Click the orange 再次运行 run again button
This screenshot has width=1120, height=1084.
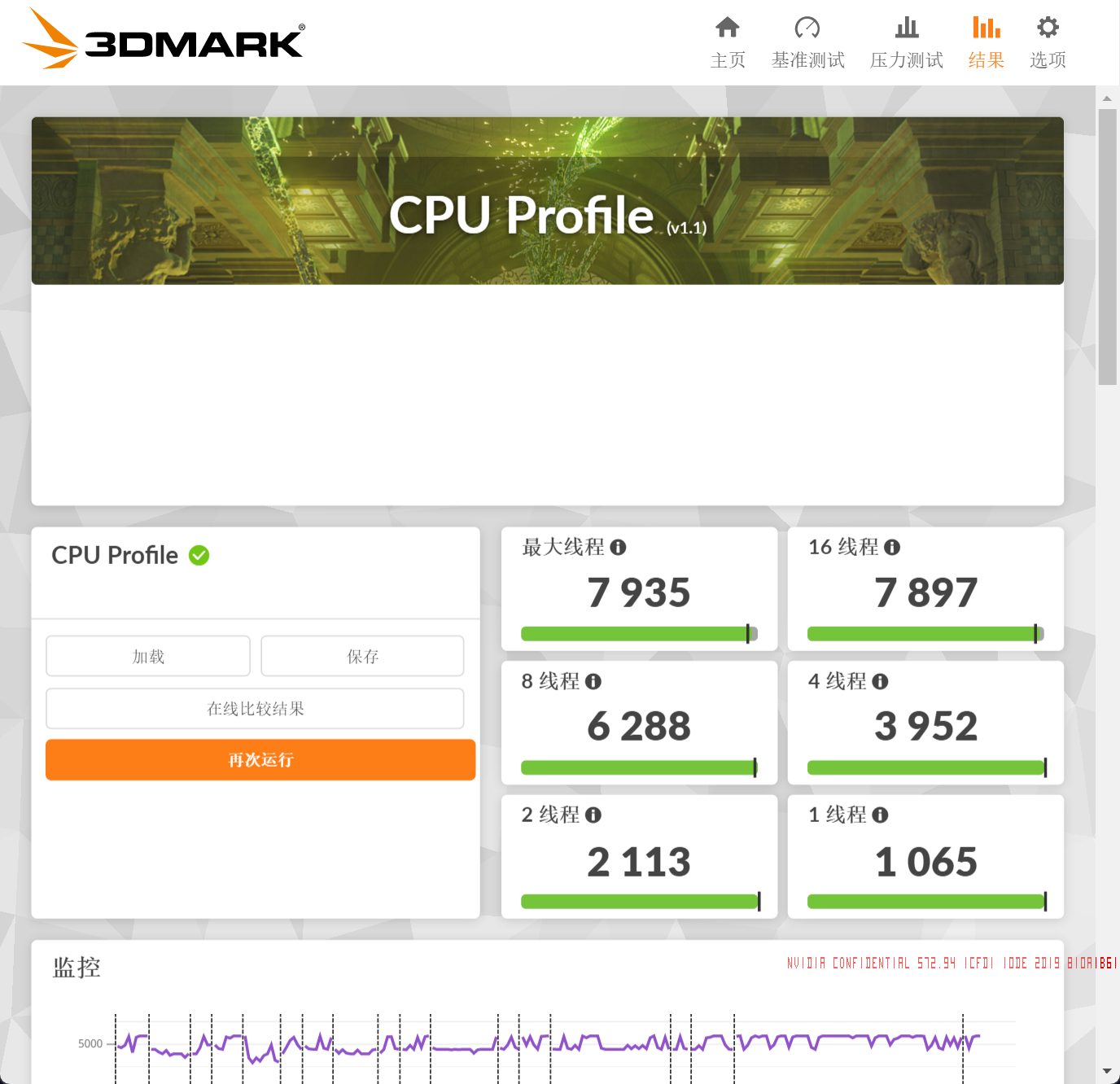(260, 760)
